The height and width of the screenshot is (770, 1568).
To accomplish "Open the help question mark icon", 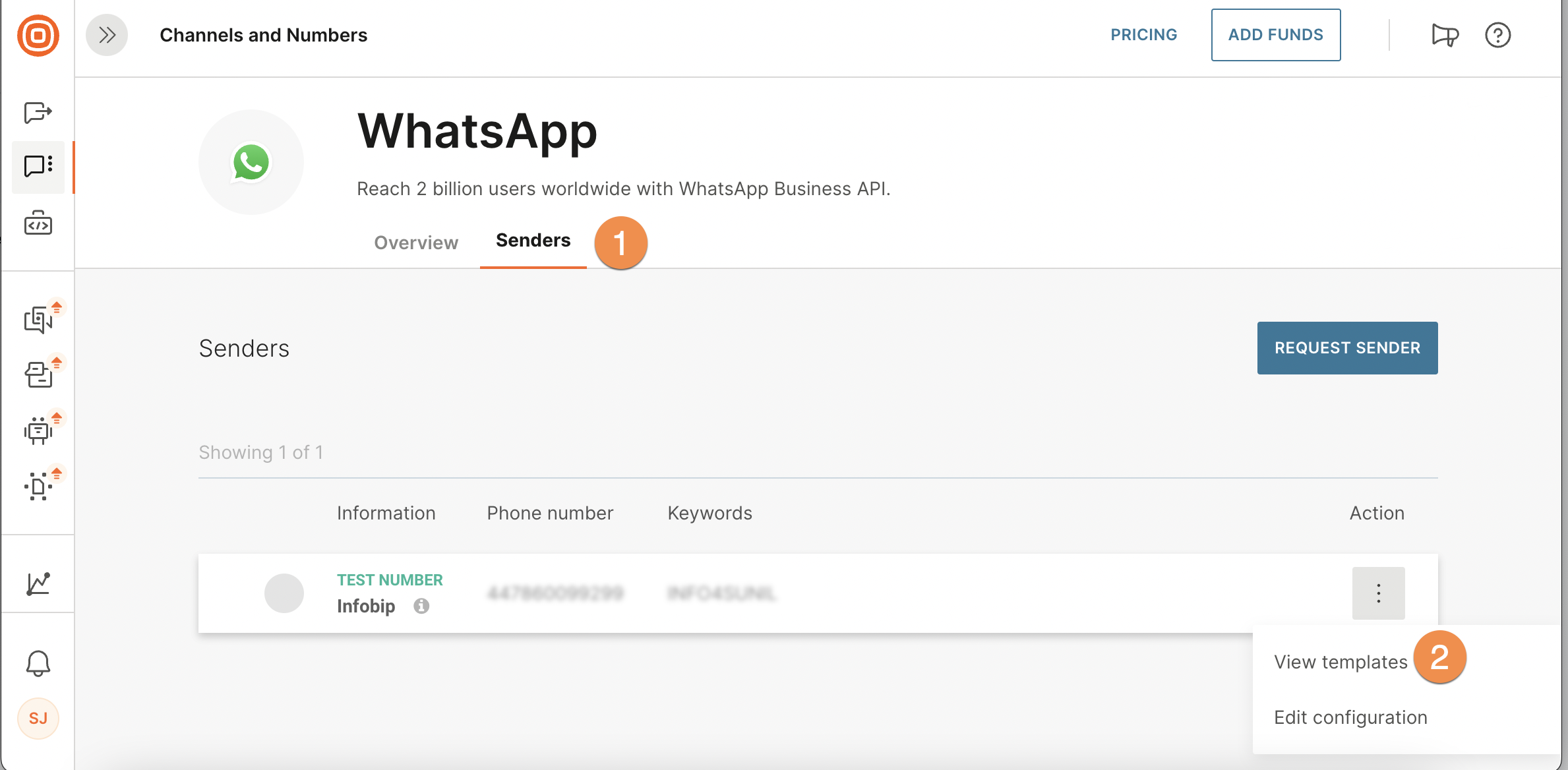I will coord(1497,35).
